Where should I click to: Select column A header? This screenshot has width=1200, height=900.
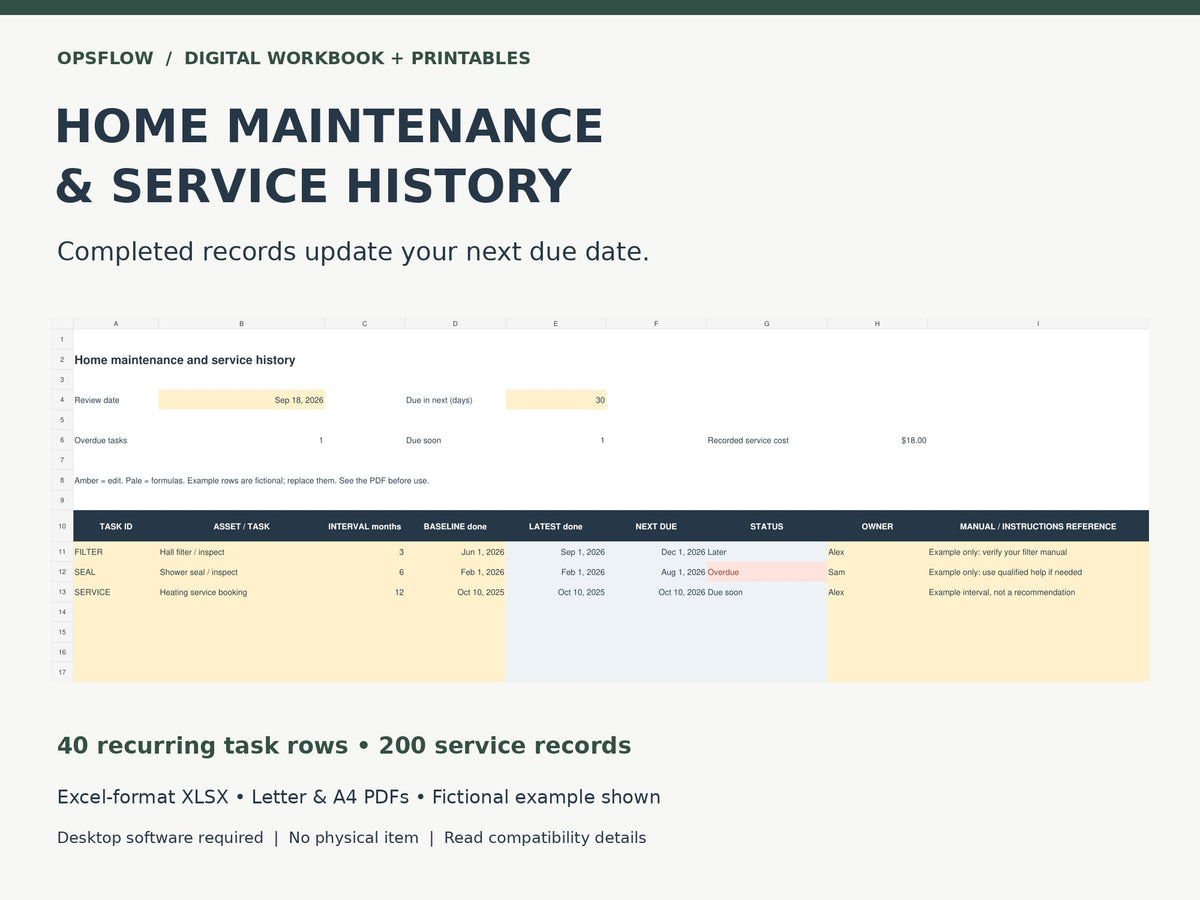pyautogui.click(x=116, y=324)
